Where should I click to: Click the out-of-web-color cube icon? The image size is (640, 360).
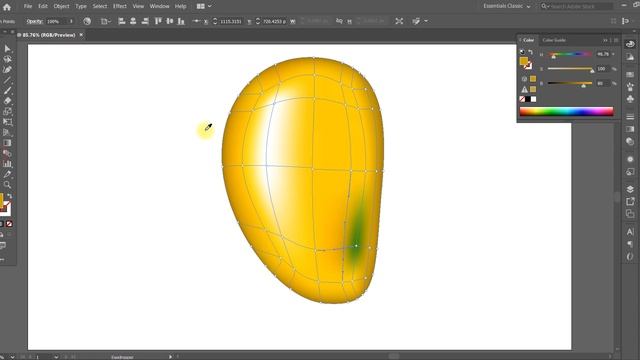pyautogui.click(x=524, y=79)
